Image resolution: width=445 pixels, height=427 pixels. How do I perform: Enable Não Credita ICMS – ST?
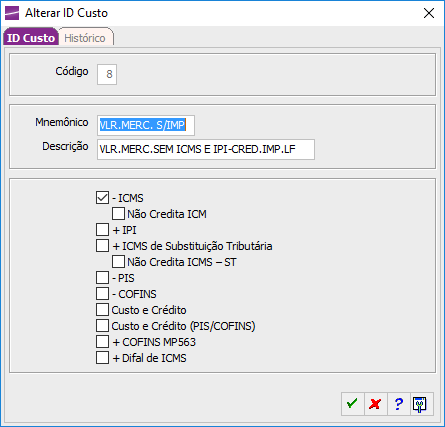point(118,262)
